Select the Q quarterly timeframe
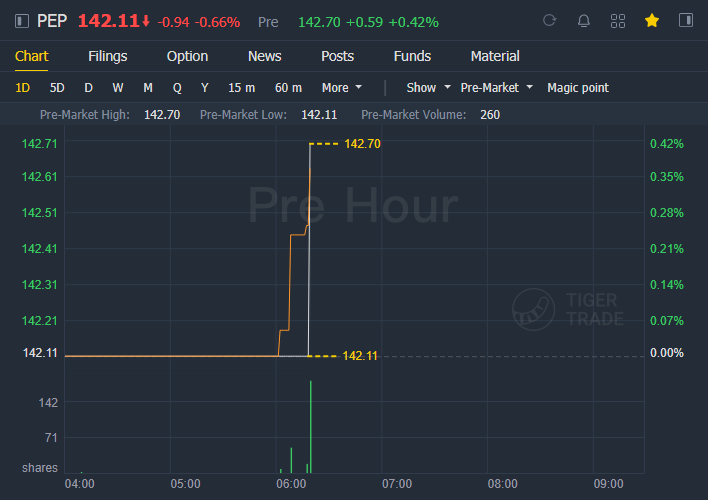 tap(177, 88)
